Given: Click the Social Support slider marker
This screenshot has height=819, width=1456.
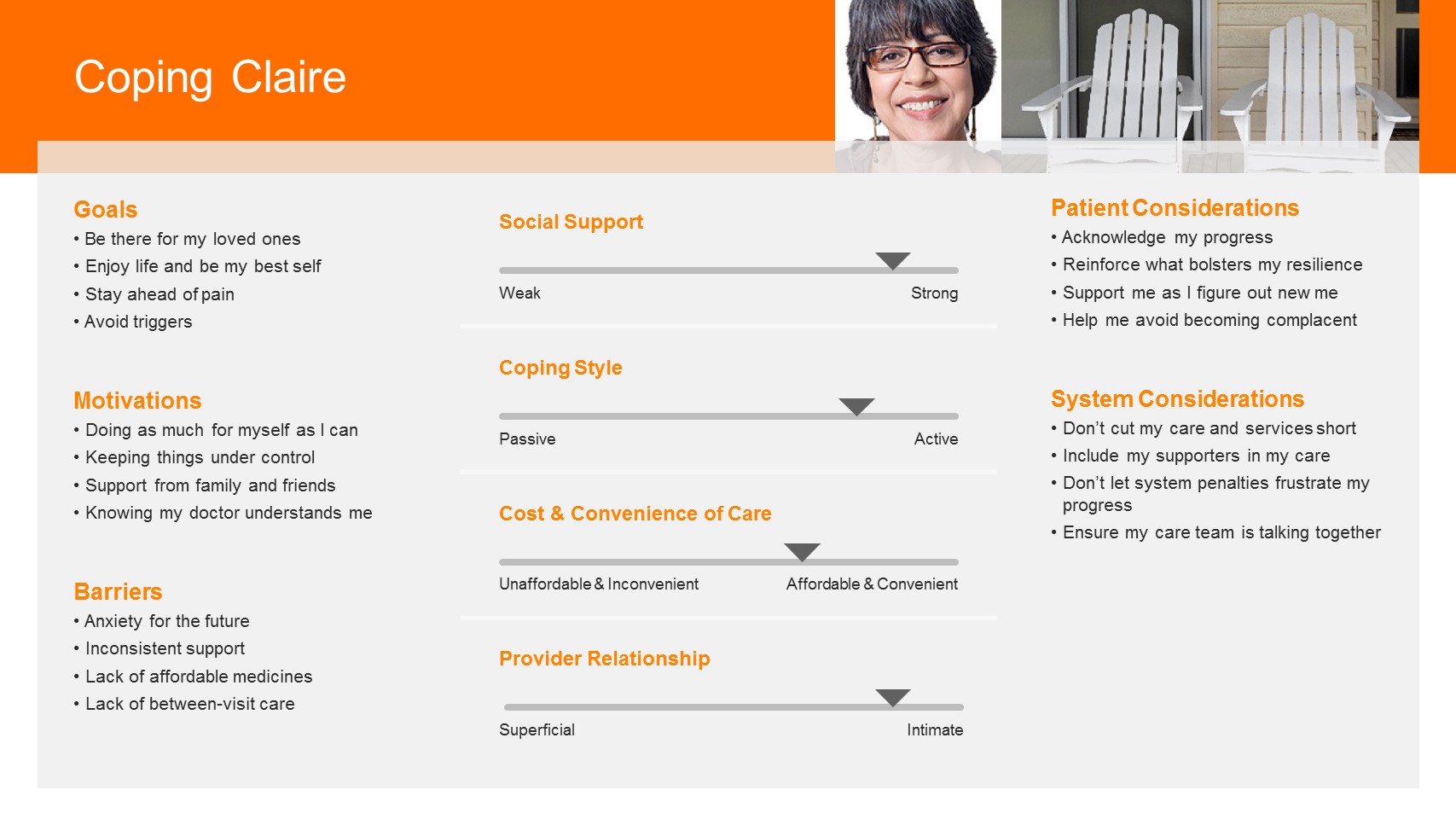Looking at the screenshot, I should pyautogui.click(x=893, y=261).
